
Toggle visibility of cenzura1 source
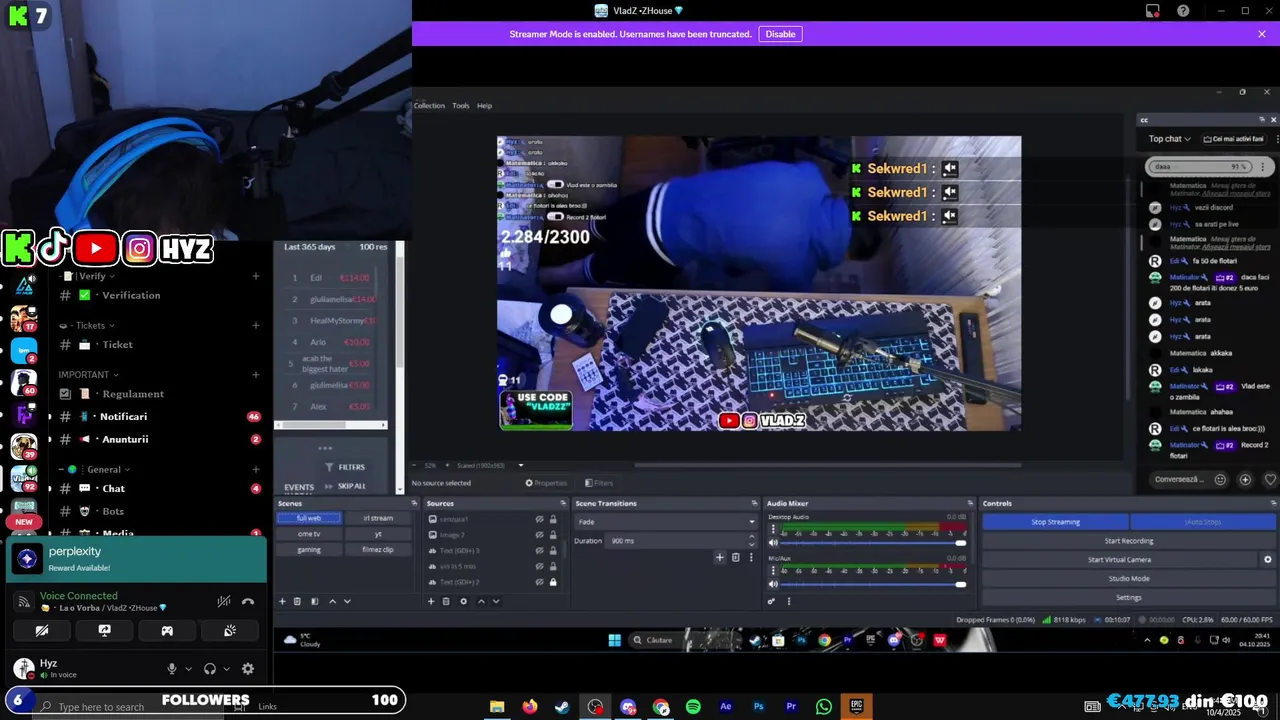[539, 519]
